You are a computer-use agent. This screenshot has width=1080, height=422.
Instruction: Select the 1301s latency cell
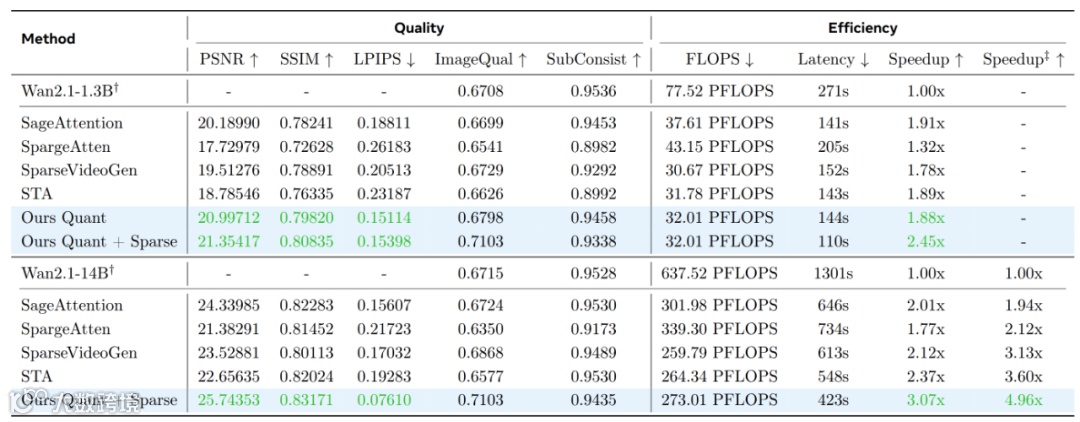[x=833, y=274]
